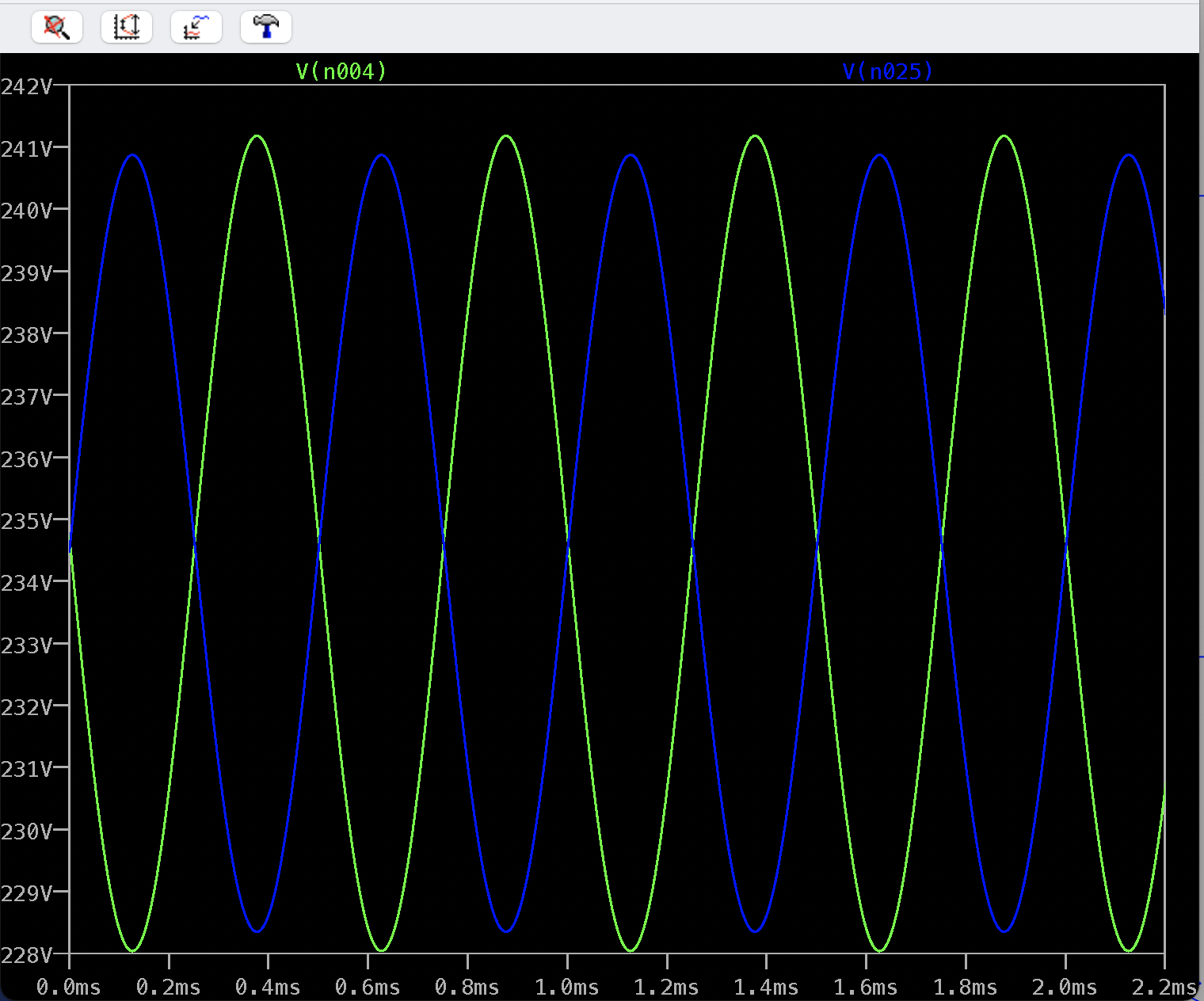1204x1001 pixels.
Task: Click the 232V vertical axis label
Action: (x=27, y=706)
